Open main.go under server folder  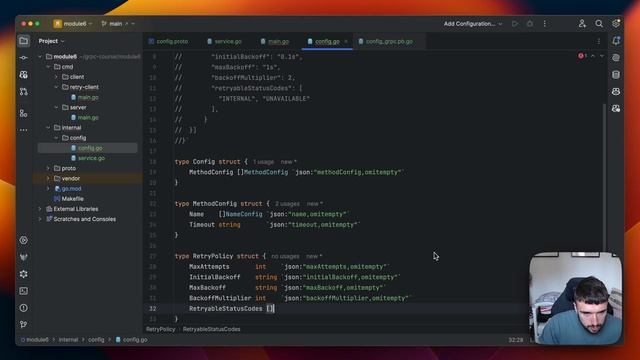point(88,118)
